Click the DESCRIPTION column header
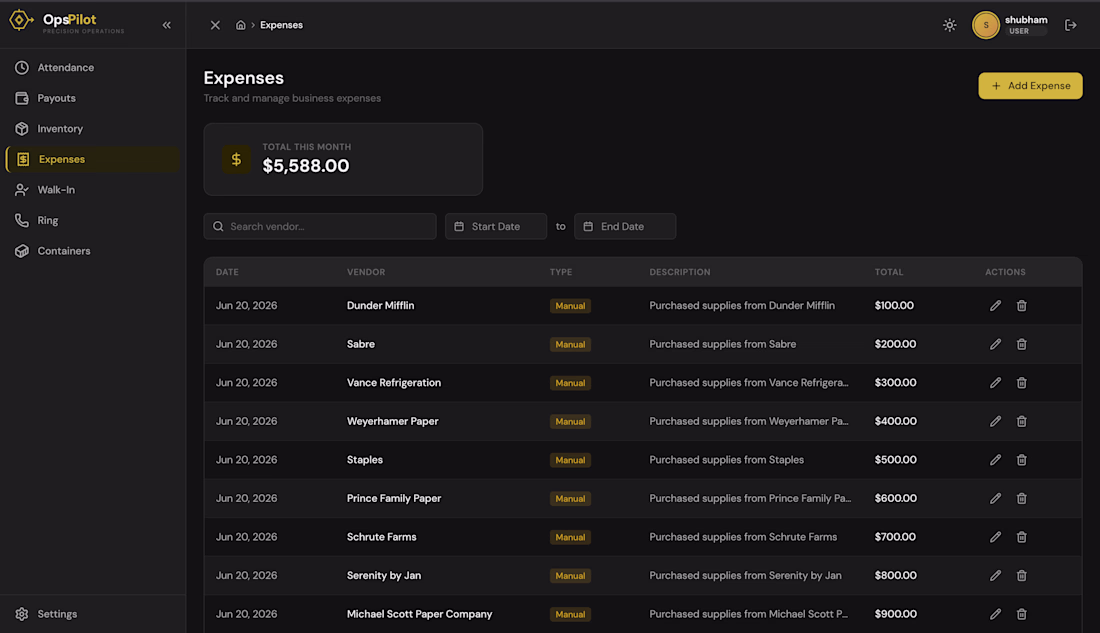This screenshot has width=1100, height=633. coord(680,272)
